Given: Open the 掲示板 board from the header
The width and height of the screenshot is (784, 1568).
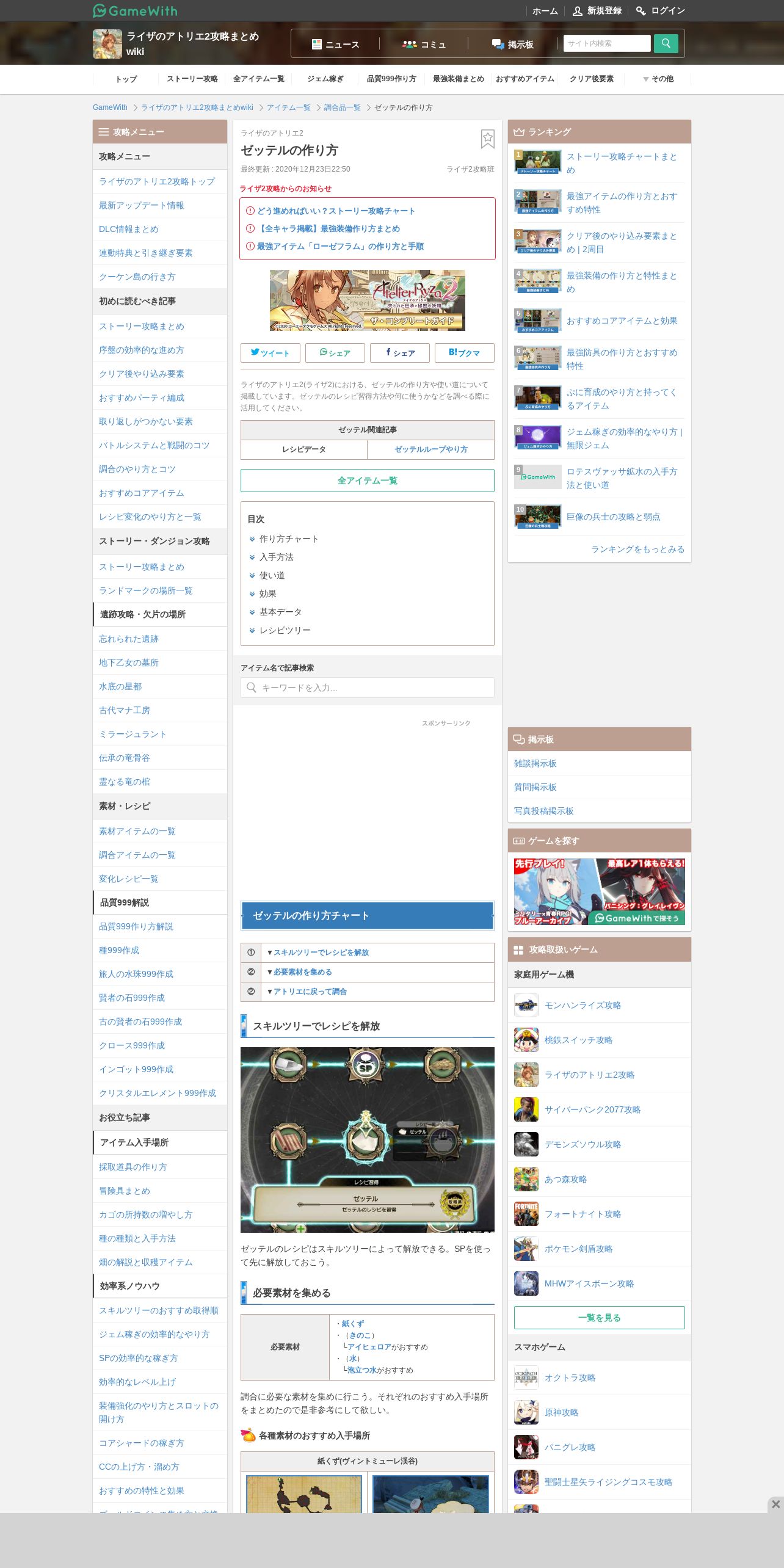Looking at the screenshot, I should (512, 44).
